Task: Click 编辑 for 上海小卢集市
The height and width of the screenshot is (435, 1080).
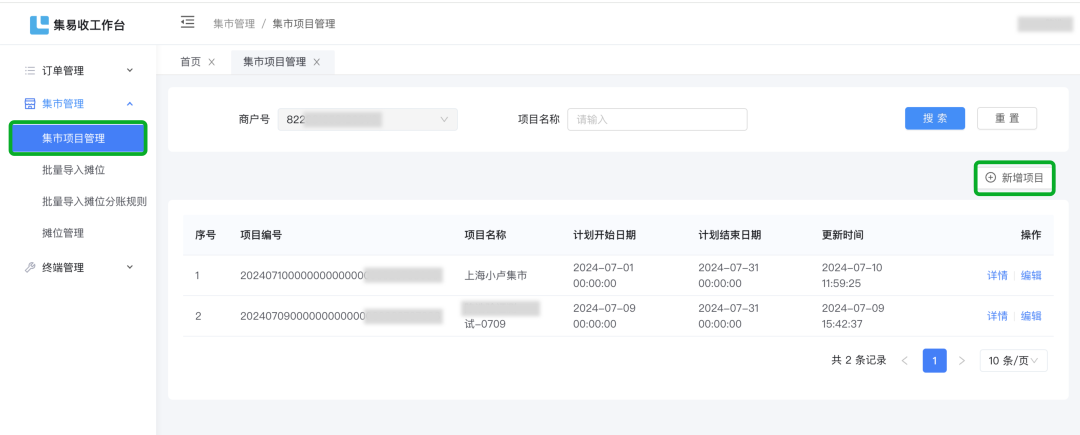Action: 1031,275
